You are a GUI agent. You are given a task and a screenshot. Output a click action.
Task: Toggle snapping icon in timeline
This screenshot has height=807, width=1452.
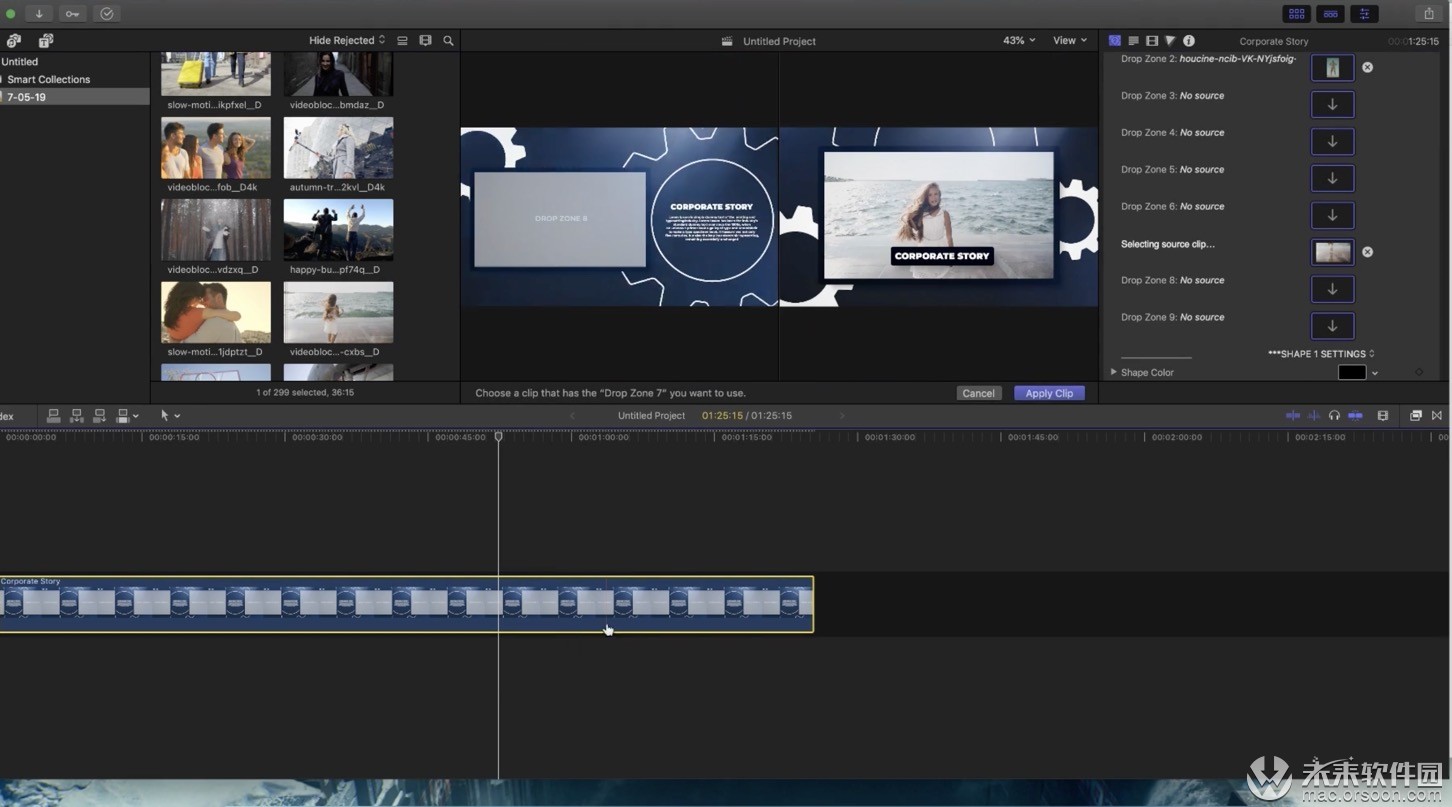coord(1355,415)
